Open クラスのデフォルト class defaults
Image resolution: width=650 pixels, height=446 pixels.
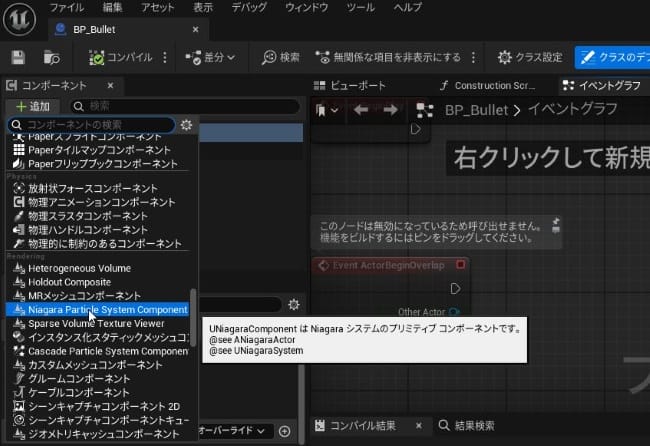[613, 58]
